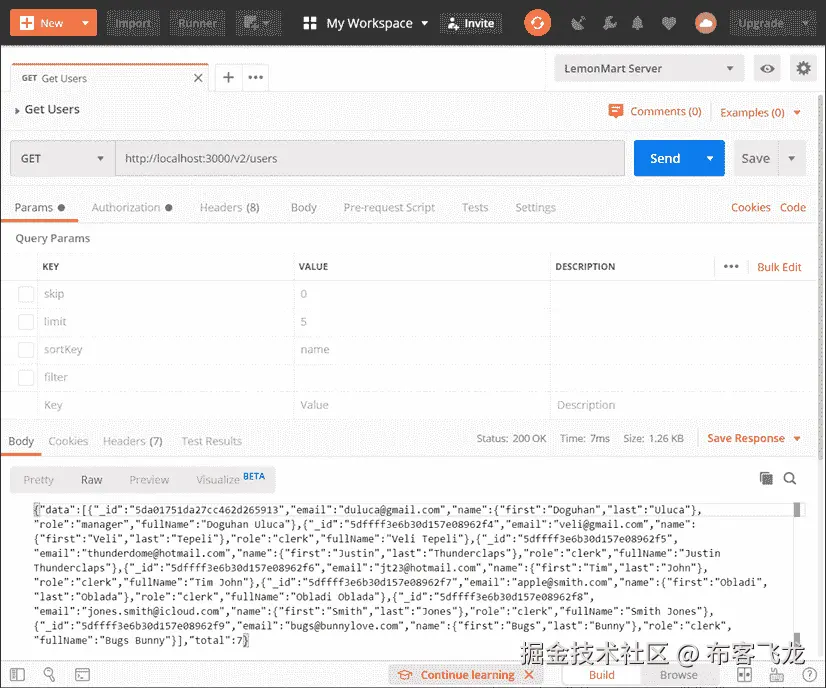The image size is (826, 688).
Task: Open the query params three-dot column options
Action: pyautogui.click(x=731, y=267)
